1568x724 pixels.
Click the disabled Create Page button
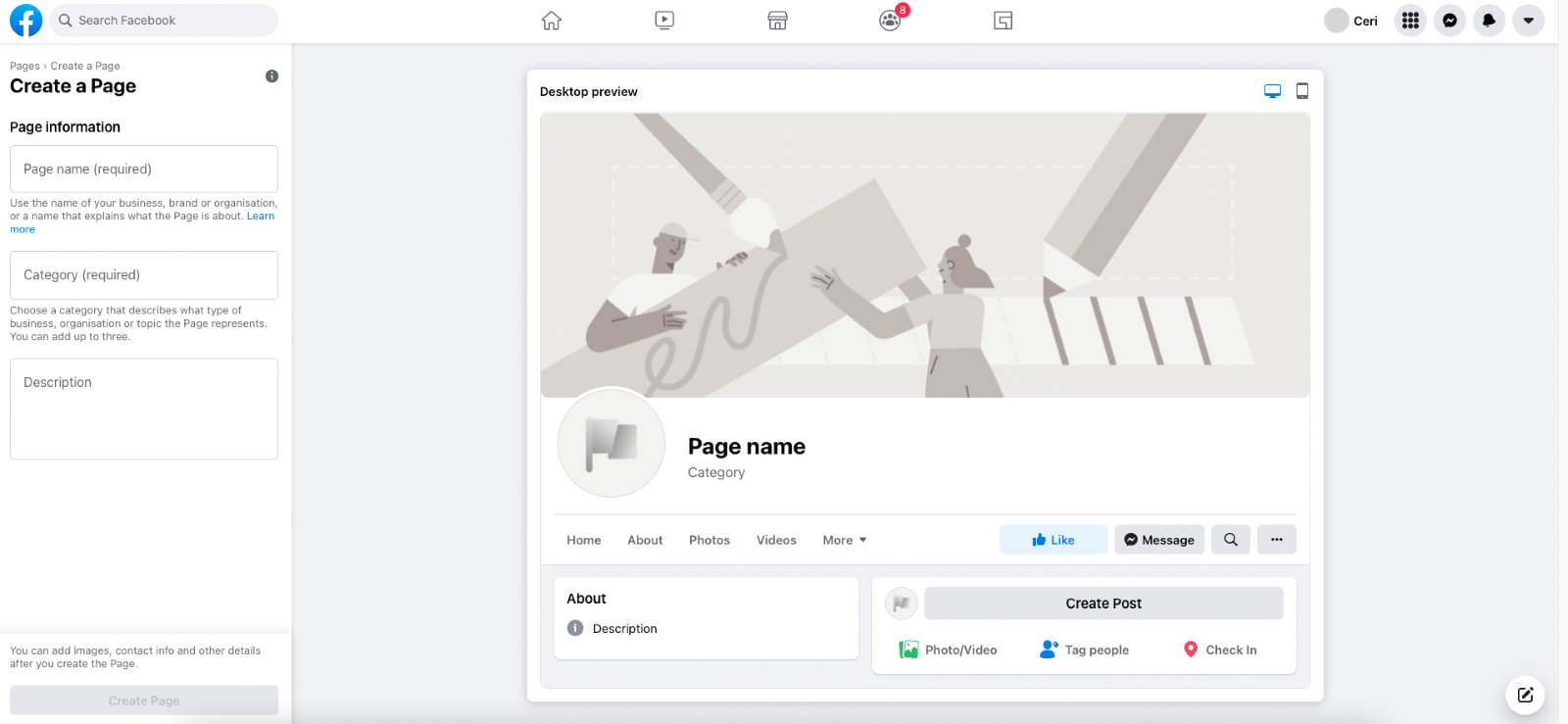[x=144, y=700]
